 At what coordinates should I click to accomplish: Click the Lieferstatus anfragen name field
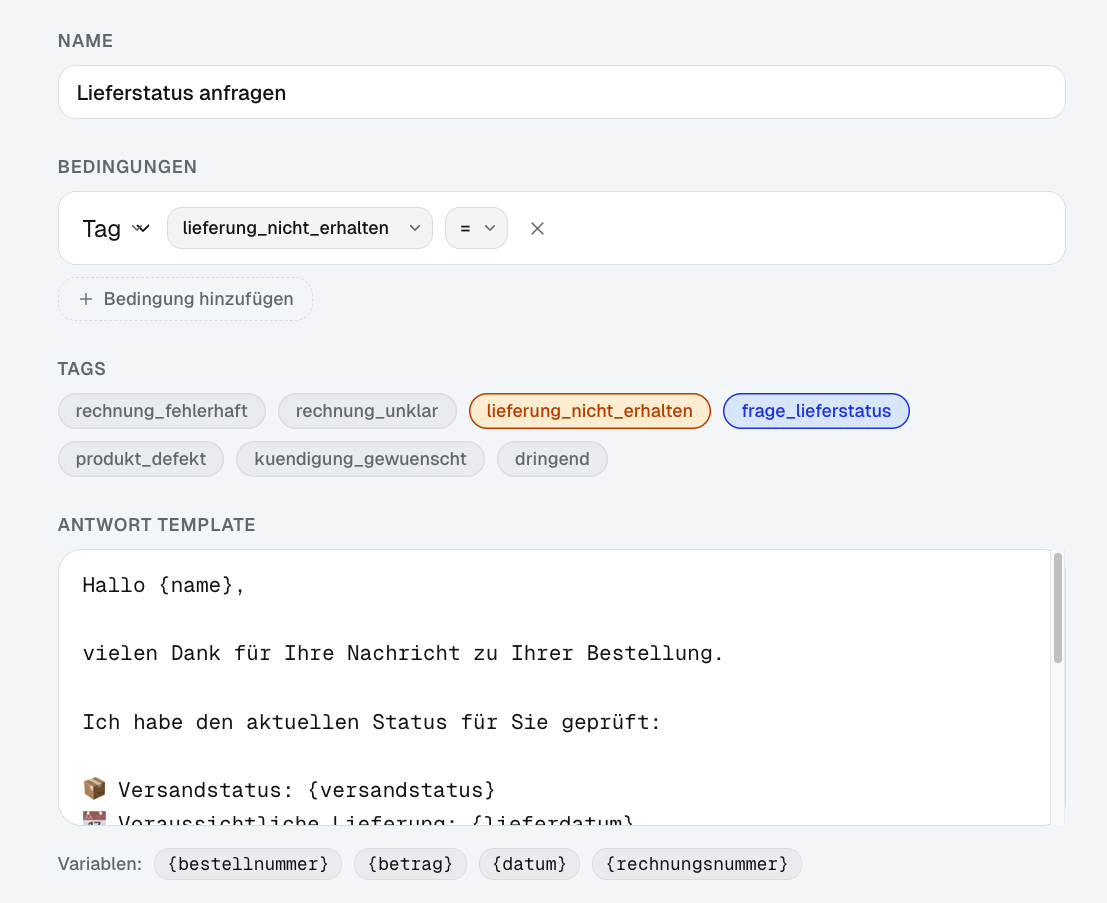[560, 92]
